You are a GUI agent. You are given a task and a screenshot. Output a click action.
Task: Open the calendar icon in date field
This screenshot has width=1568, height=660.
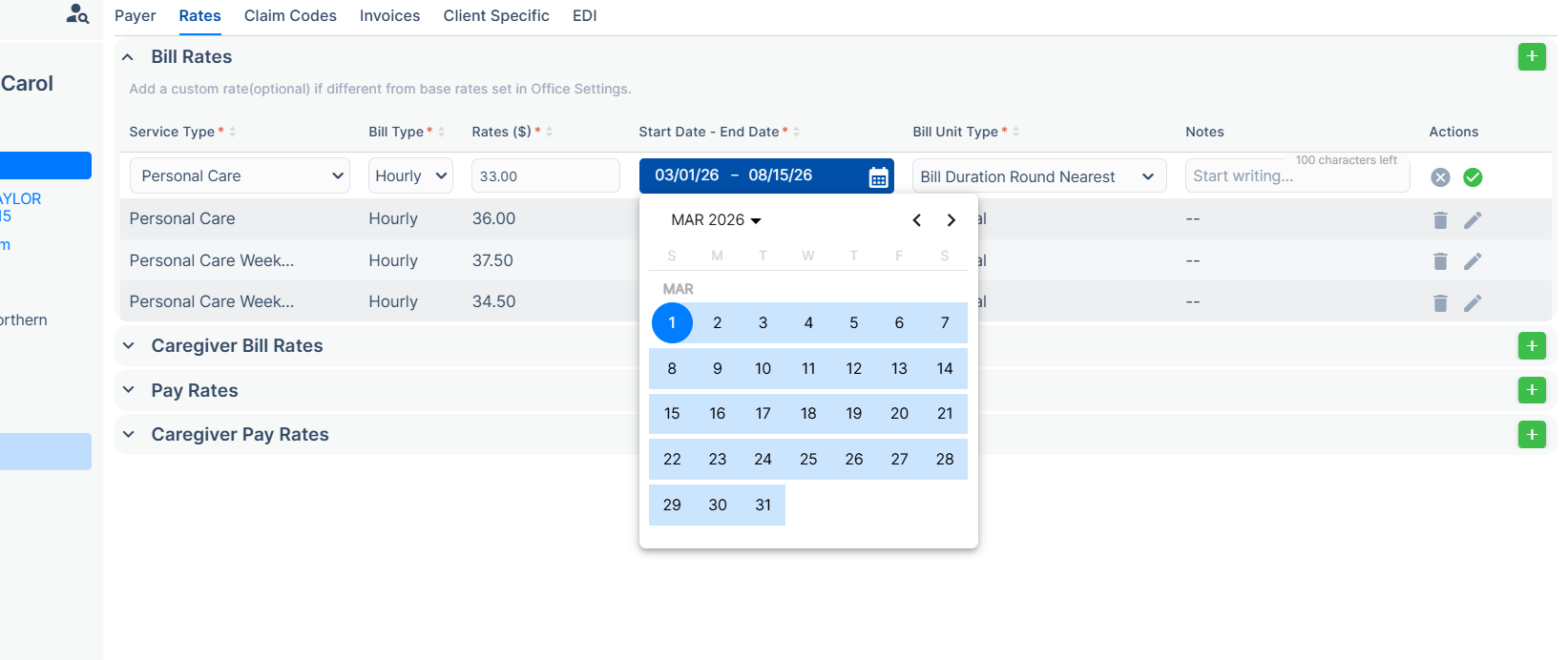pyautogui.click(x=878, y=176)
